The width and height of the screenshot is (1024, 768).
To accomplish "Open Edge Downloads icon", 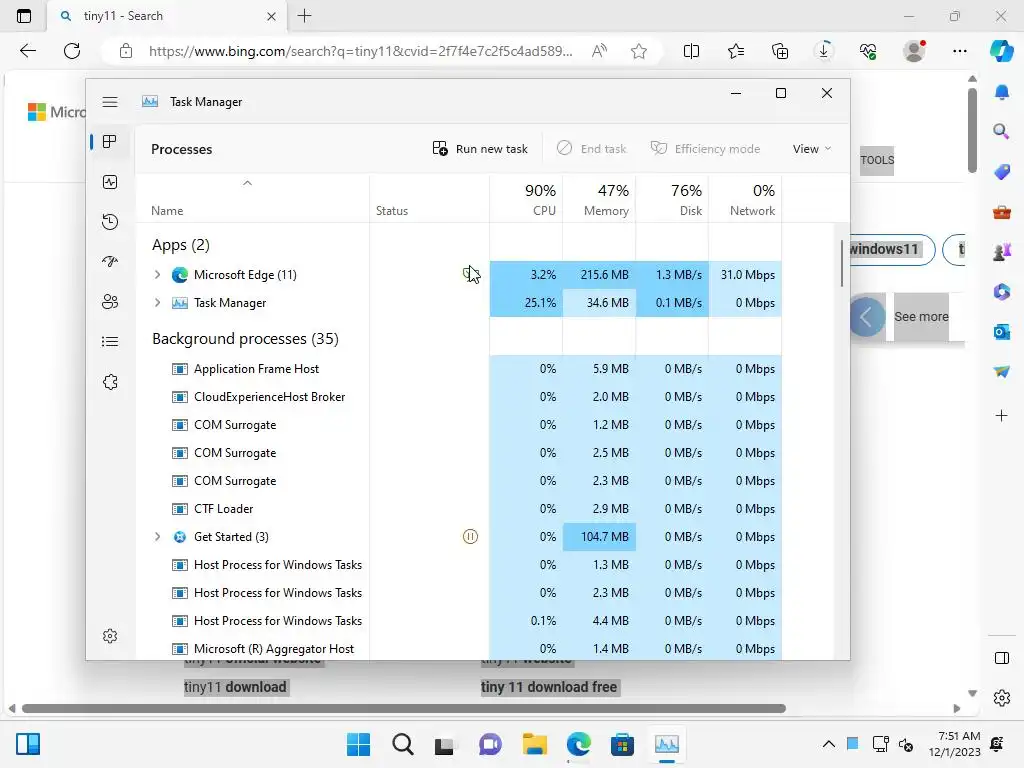I will [824, 51].
